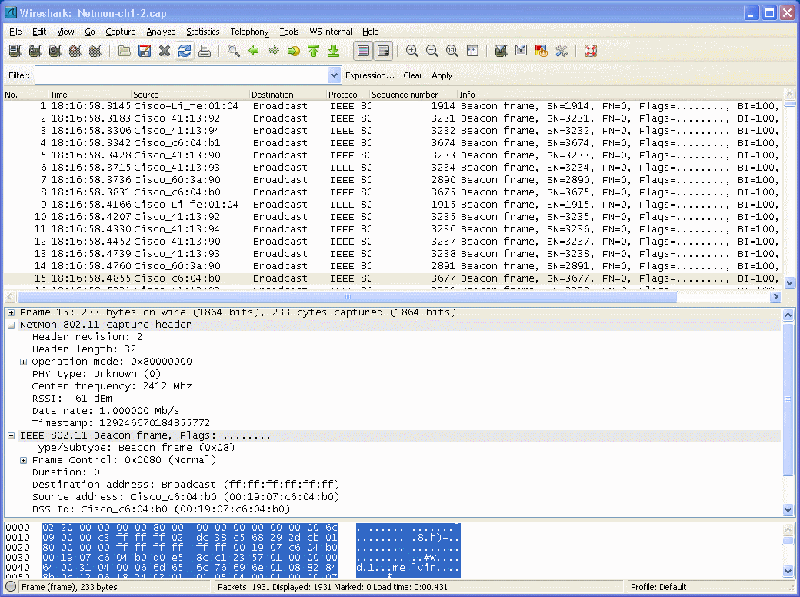This screenshot has width=800, height=597.
Task: Open the View menu
Action: 65,32
